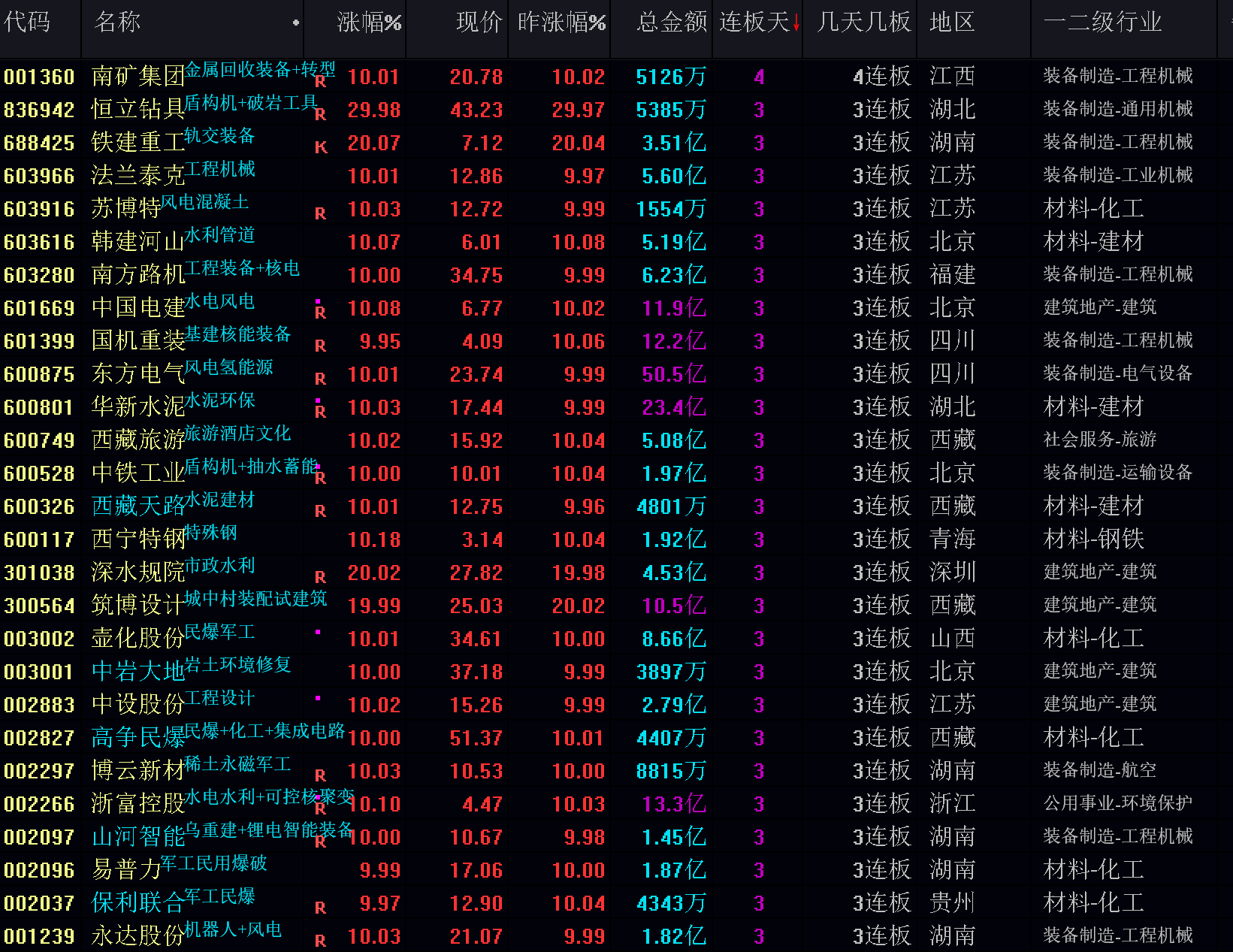Sort by the 总金额 column header
1233x952 pixels.
point(672,22)
